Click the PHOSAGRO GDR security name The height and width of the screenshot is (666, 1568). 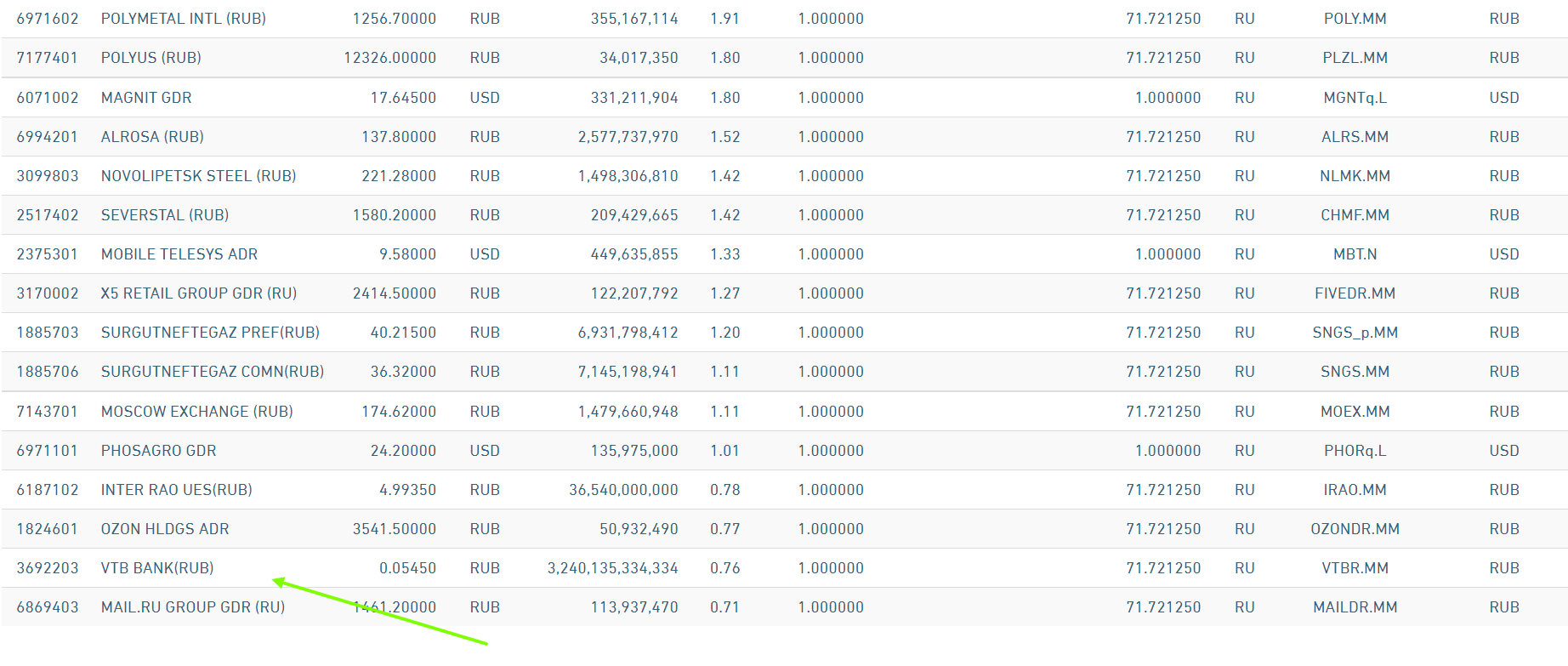[x=159, y=451]
